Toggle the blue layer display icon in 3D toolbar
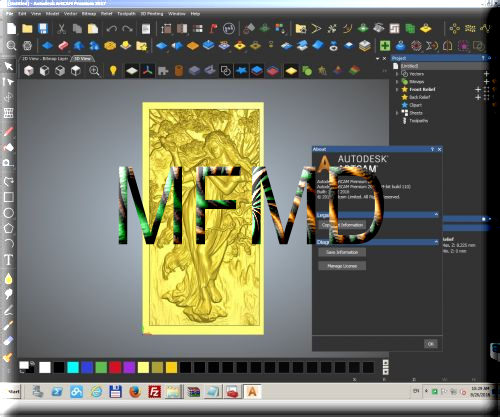500x417 pixels. [x=257, y=71]
